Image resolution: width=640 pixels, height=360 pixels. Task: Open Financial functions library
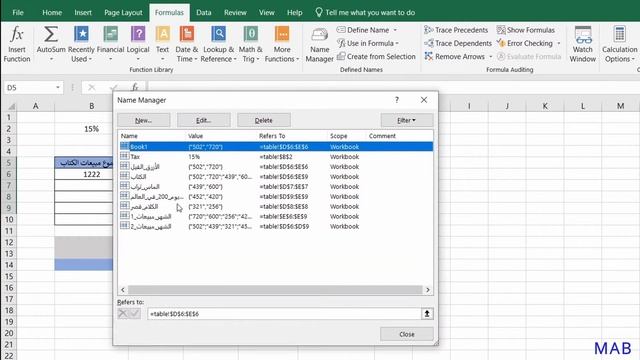[x=110, y=44]
